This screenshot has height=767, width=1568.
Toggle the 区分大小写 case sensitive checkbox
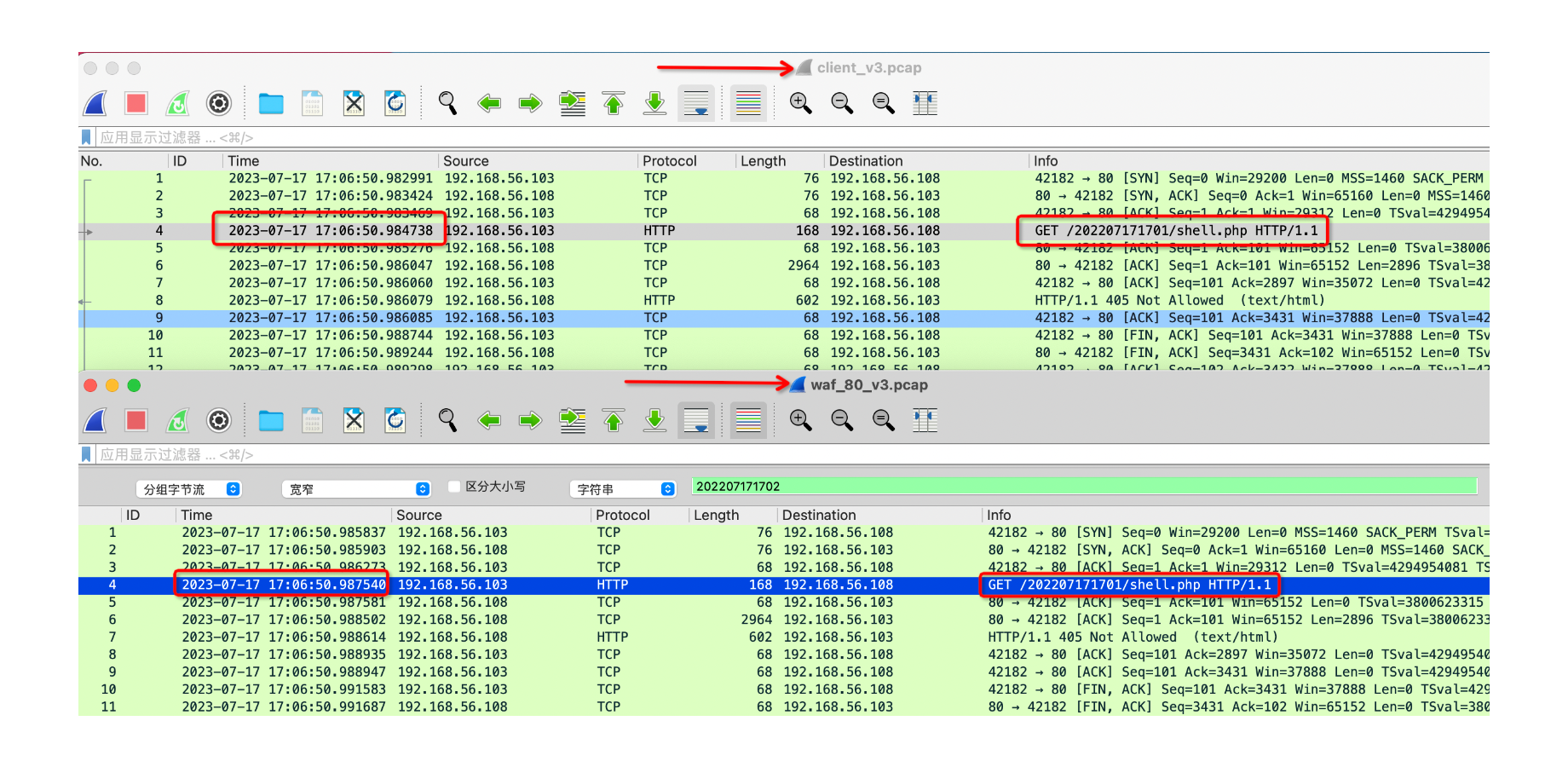pyautogui.click(x=454, y=487)
